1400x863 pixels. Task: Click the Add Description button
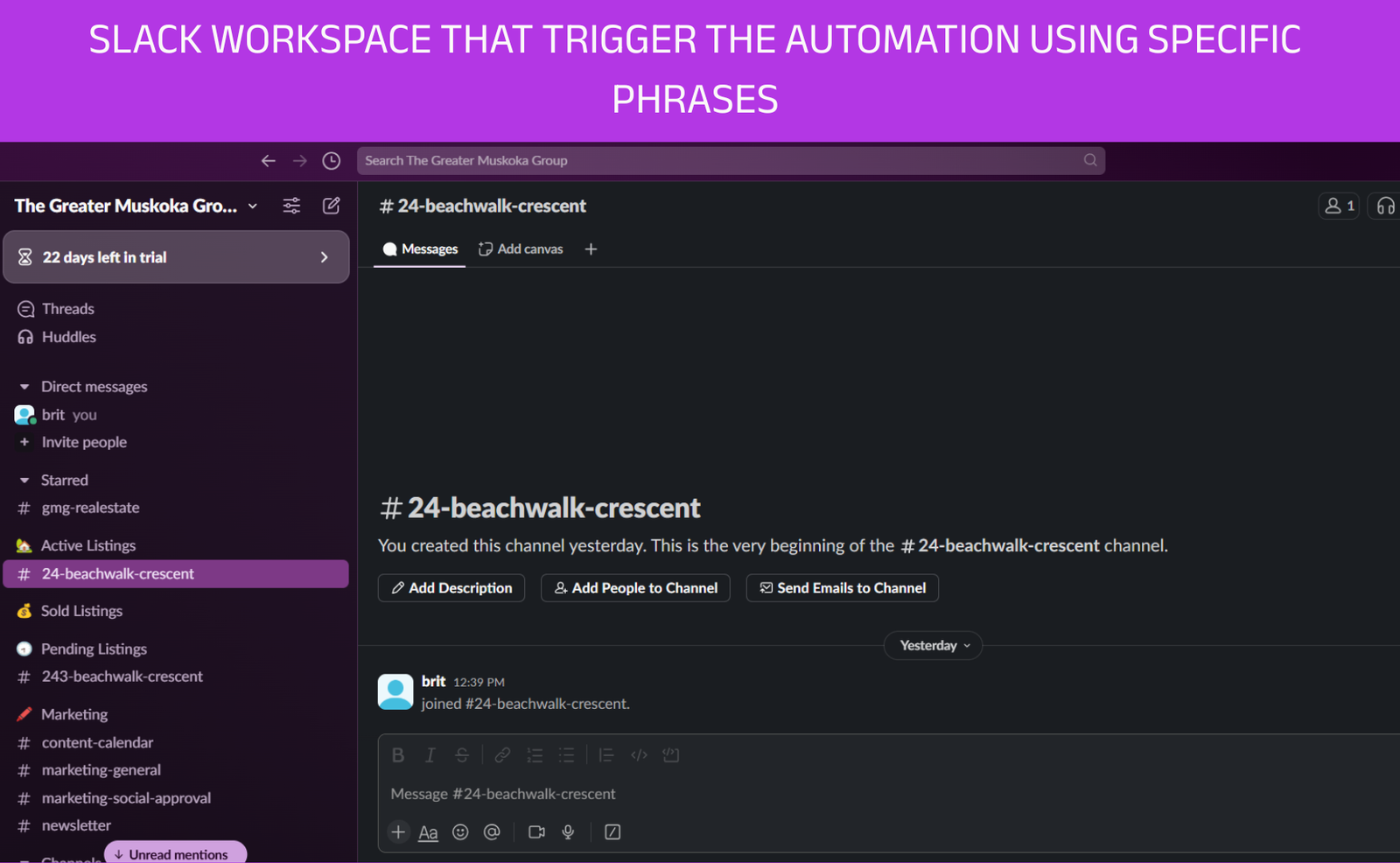[451, 588]
